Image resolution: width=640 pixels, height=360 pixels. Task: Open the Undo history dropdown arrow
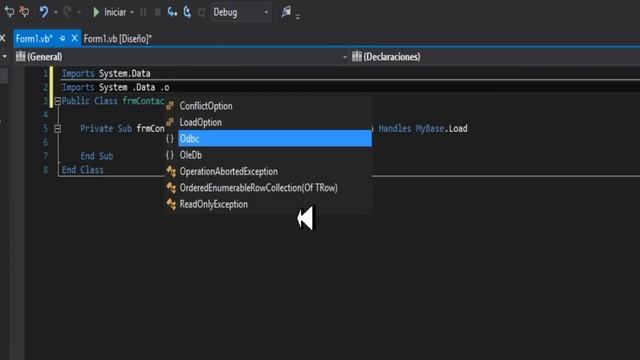(56, 13)
